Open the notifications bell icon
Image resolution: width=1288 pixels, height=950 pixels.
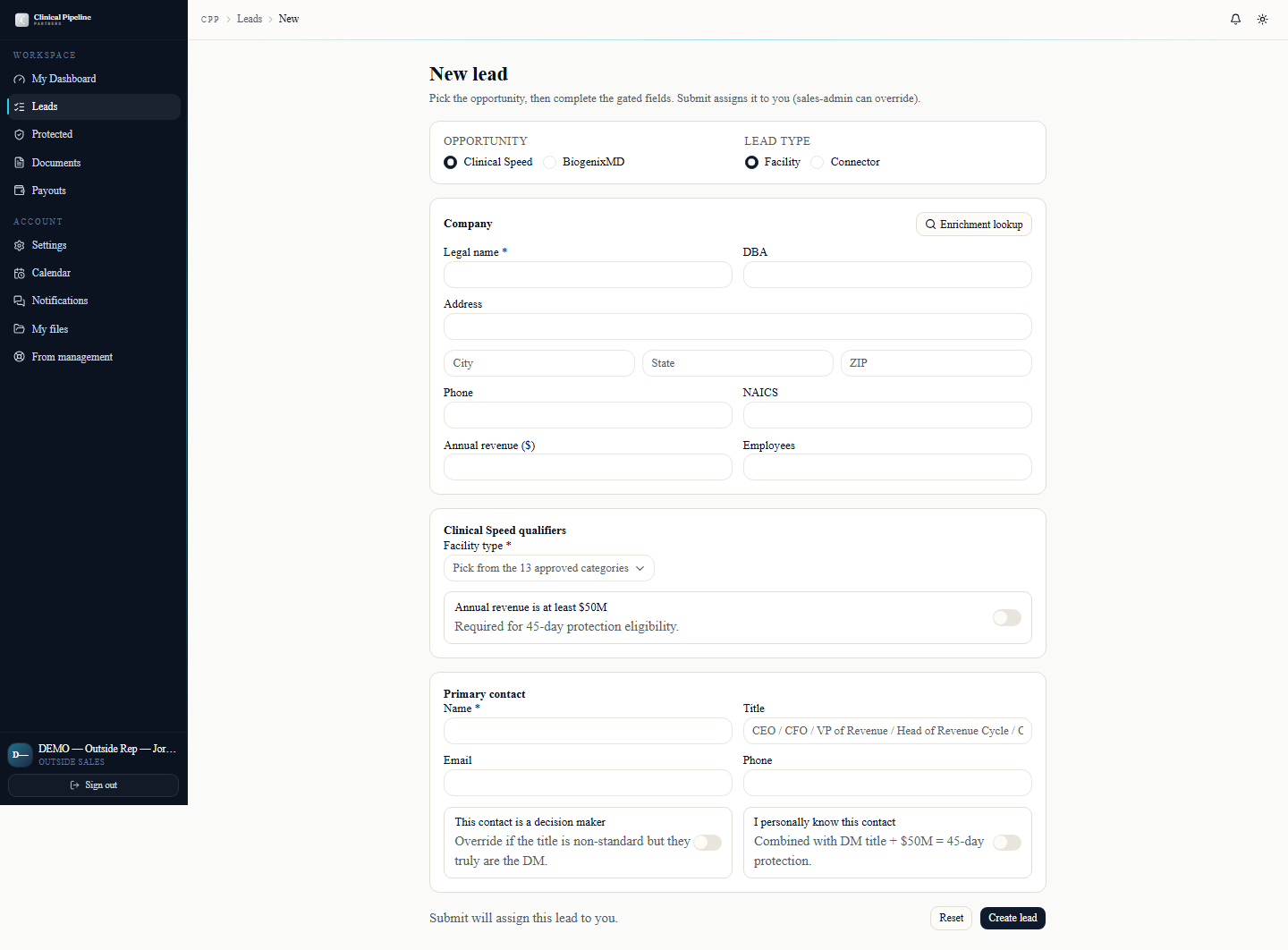1235,19
